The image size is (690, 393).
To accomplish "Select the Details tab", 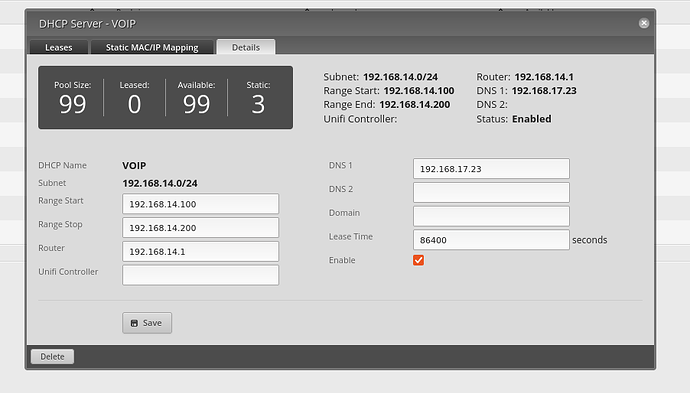I will (x=246, y=47).
